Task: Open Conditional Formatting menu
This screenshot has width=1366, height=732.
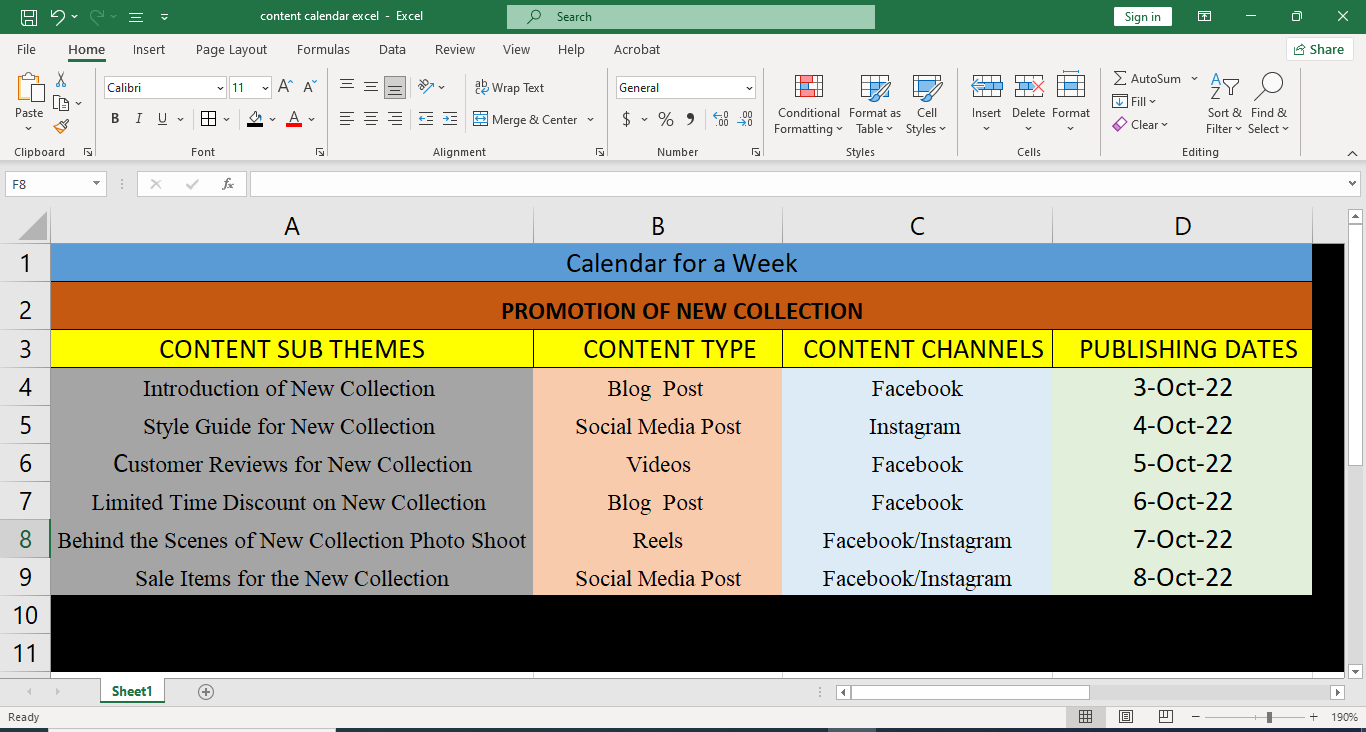Action: point(809,104)
